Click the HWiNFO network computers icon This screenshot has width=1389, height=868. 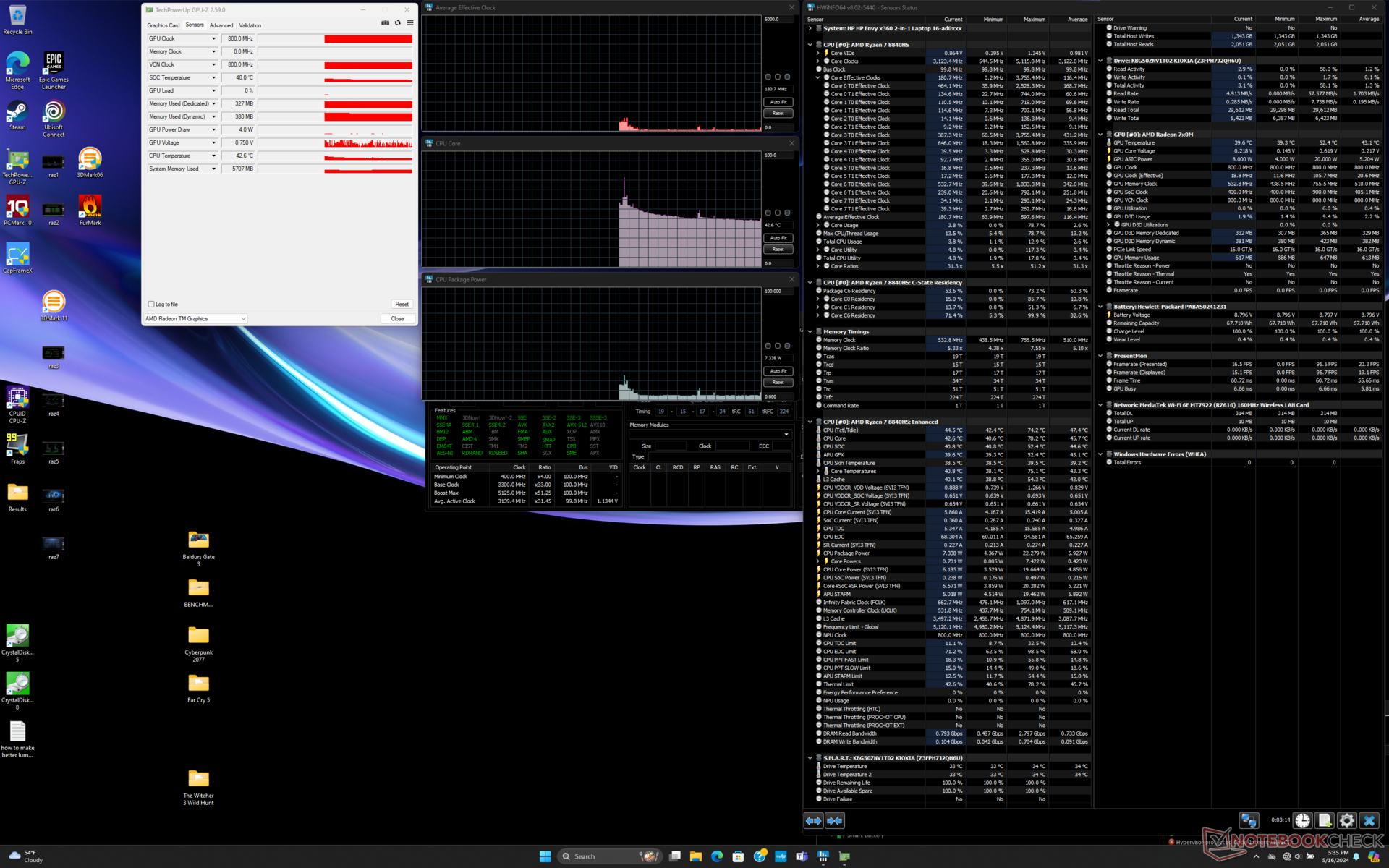coord(1249,820)
